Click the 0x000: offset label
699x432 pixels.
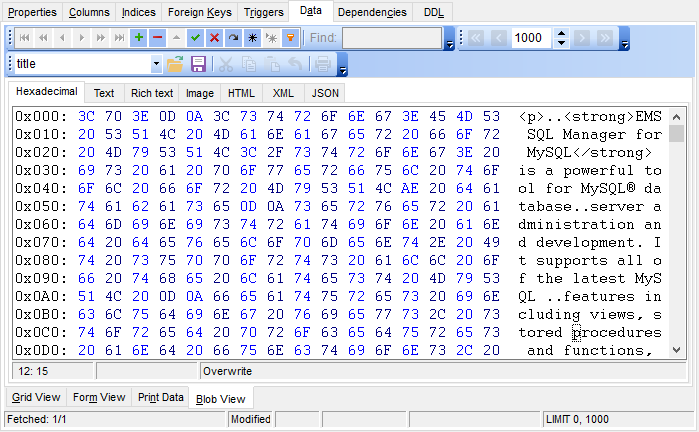(x=41, y=117)
